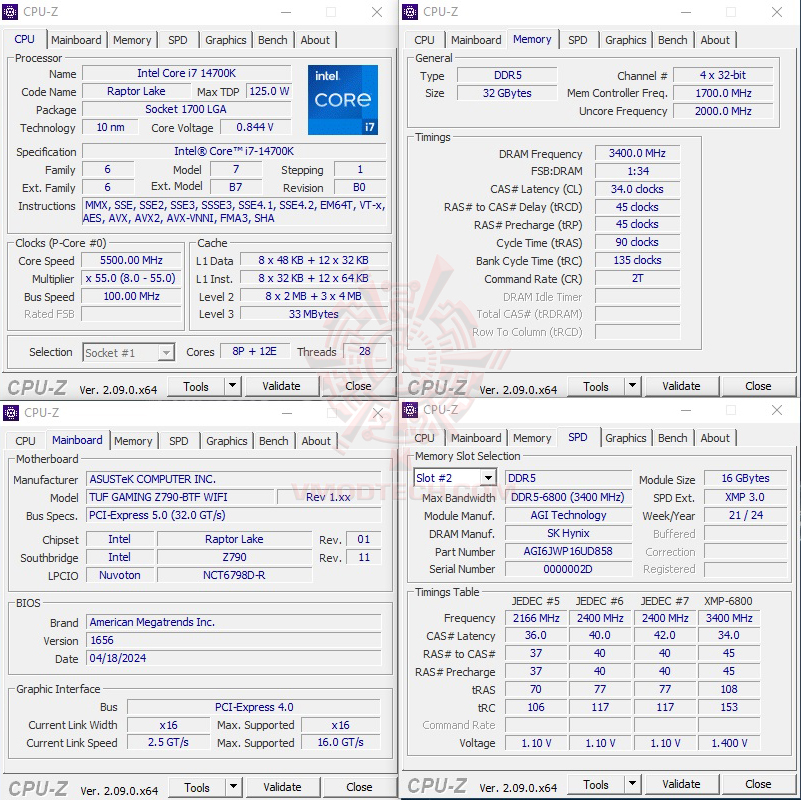Select Mainboard tab in bottom-right SPD window
This screenshot has width=801, height=800.
tap(476, 438)
